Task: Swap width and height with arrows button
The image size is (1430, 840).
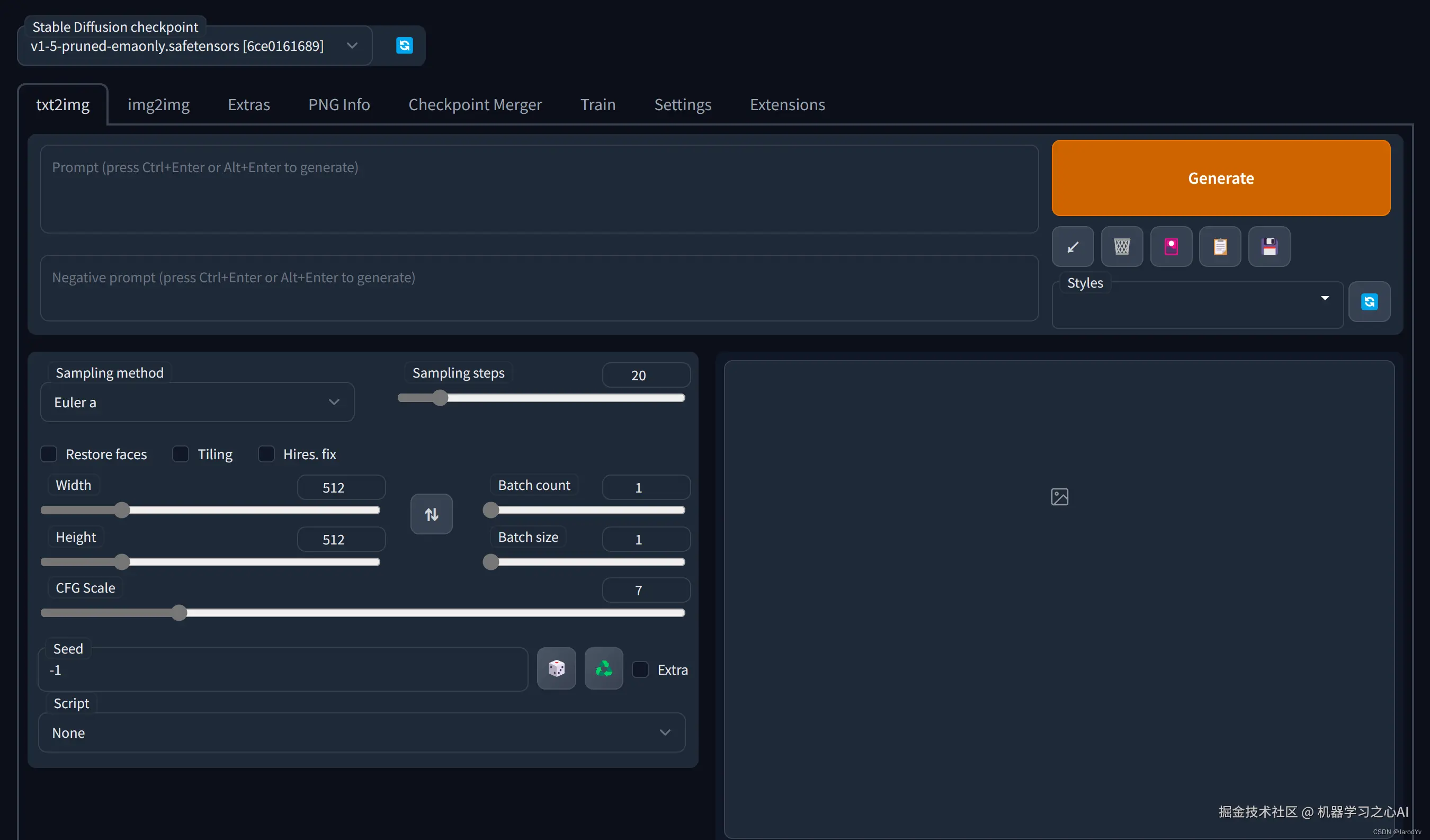Action: coord(431,514)
